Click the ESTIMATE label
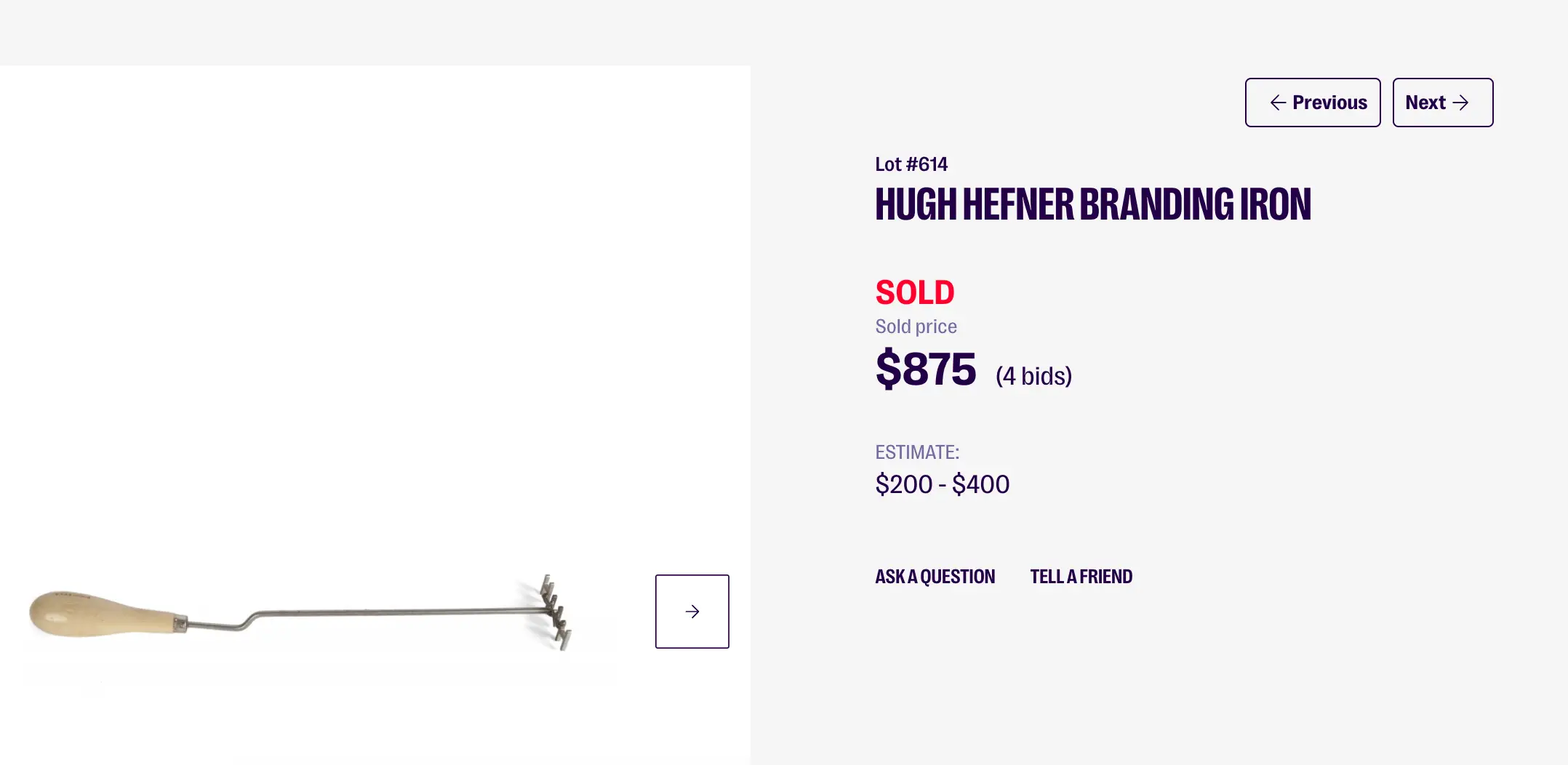 coord(916,452)
